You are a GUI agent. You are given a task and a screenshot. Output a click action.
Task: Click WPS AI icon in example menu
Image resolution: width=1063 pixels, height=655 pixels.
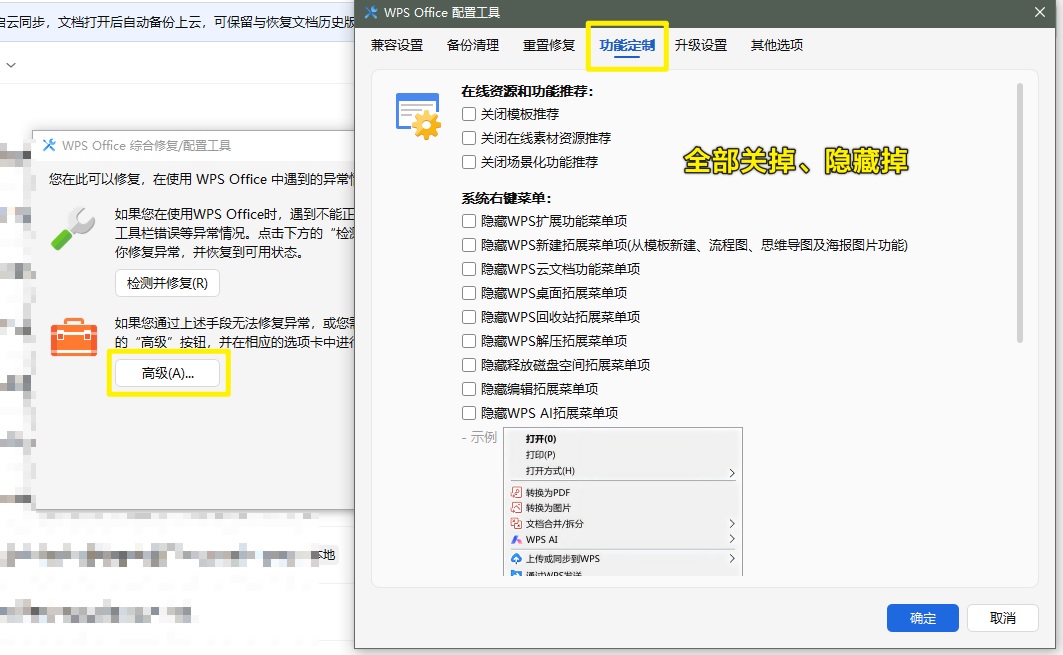tap(516, 539)
